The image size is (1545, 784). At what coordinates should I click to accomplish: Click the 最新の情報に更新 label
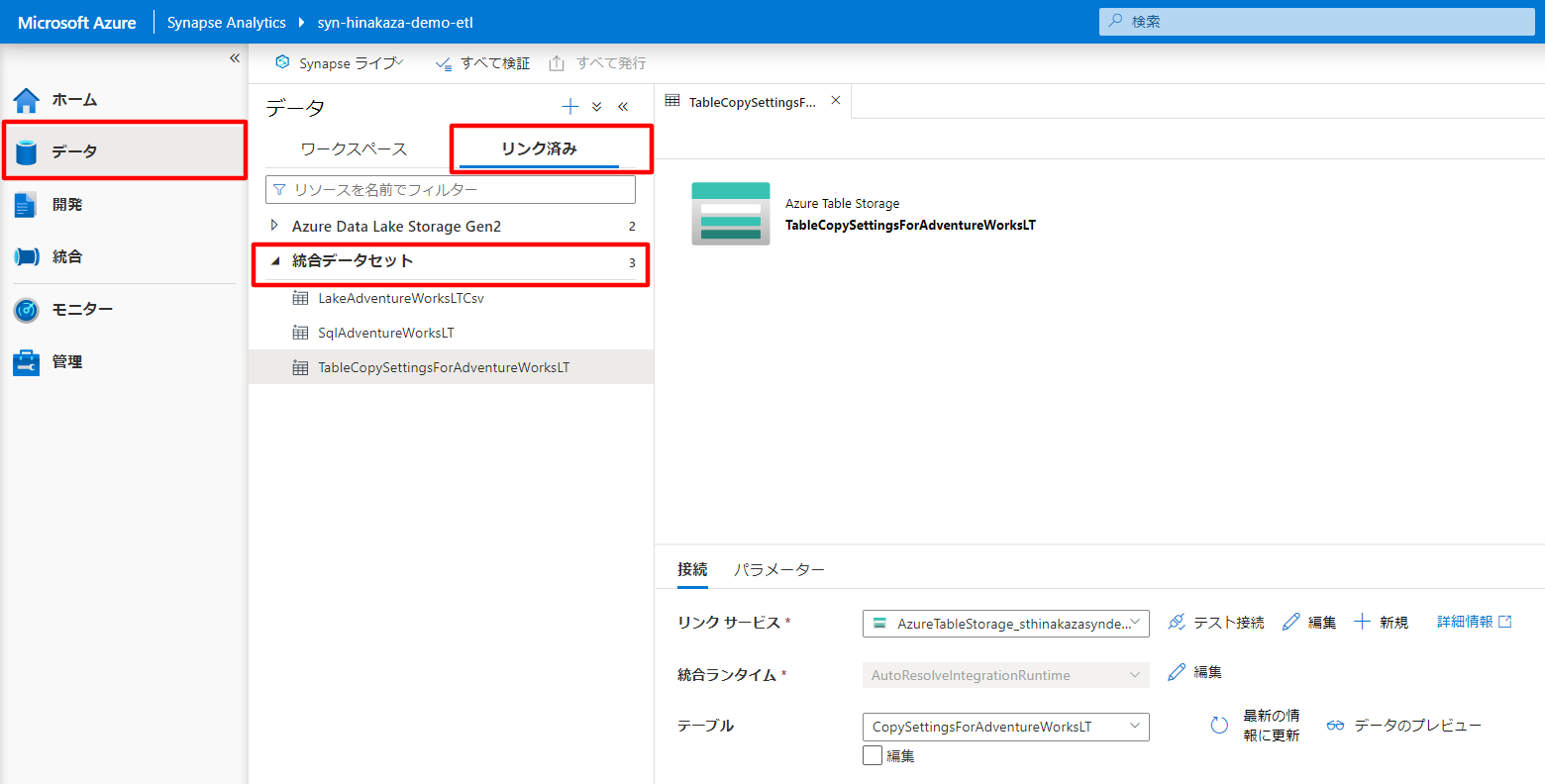point(1272,726)
